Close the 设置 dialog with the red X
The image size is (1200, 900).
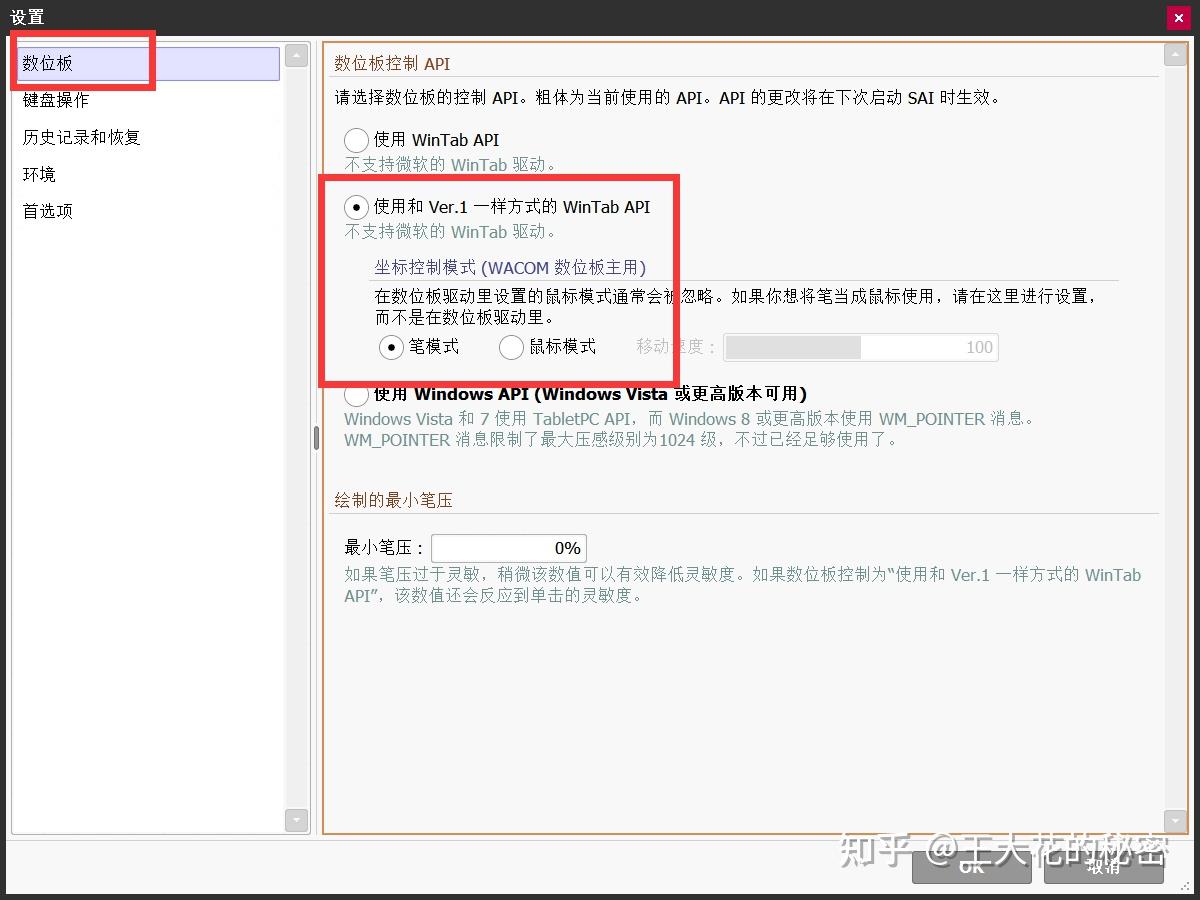pyautogui.click(x=1179, y=17)
